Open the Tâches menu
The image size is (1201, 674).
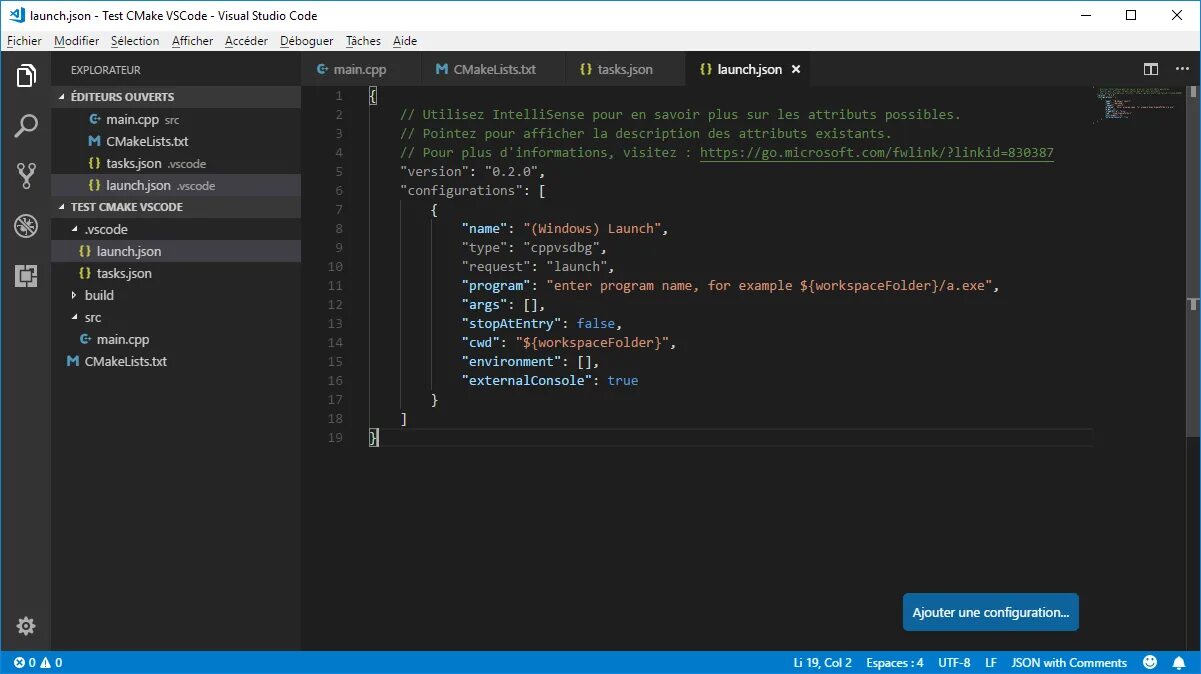click(x=363, y=41)
